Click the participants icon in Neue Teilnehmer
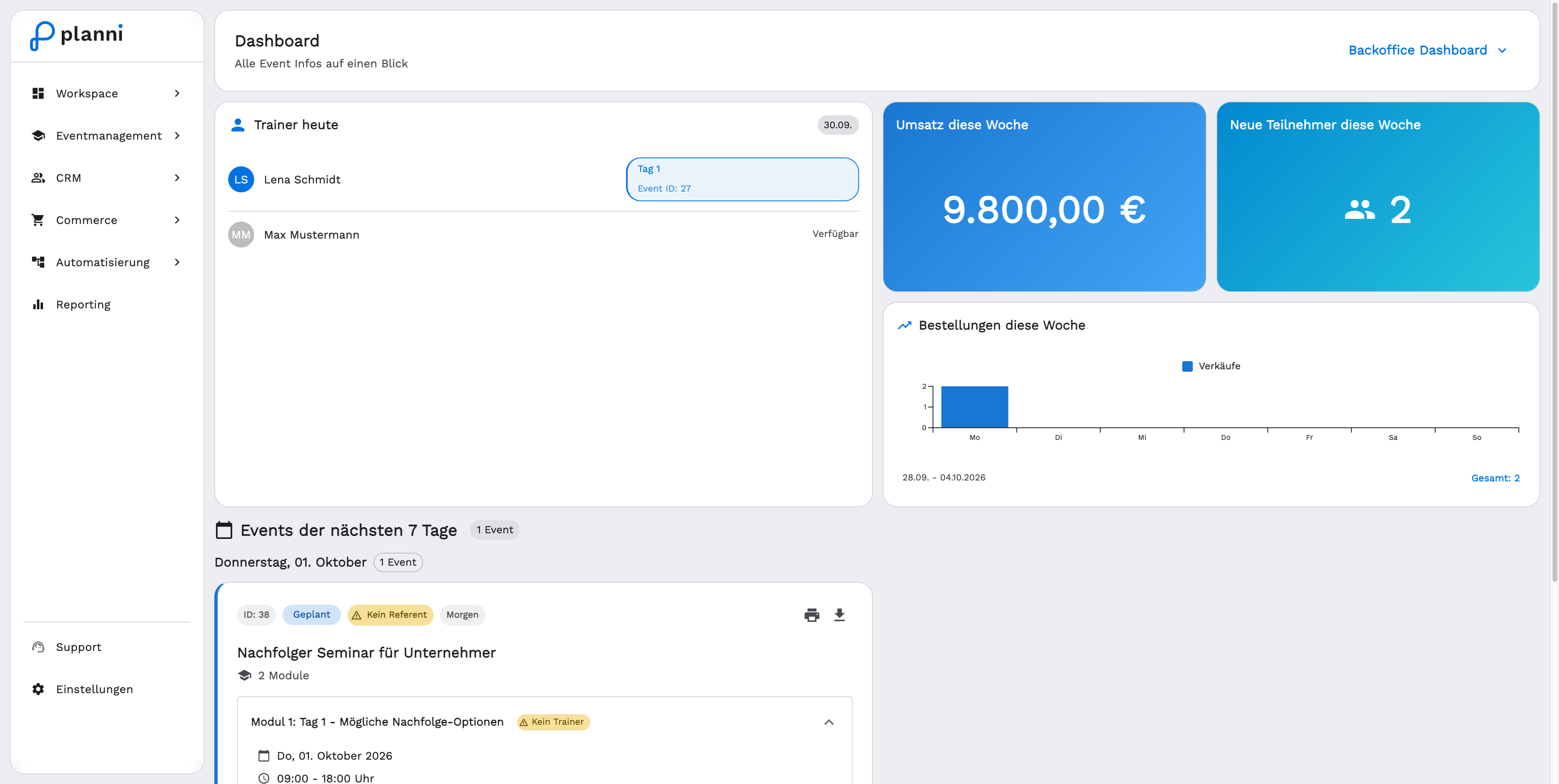The height and width of the screenshot is (784, 1559). click(x=1359, y=210)
